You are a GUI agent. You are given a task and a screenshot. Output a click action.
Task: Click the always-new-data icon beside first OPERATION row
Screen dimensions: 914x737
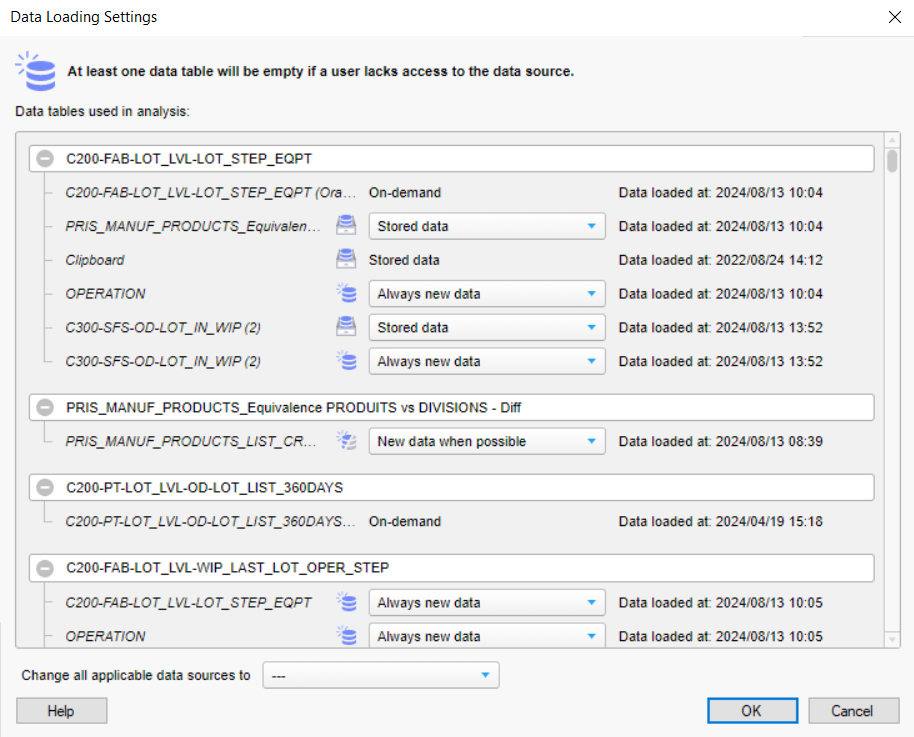click(346, 294)
